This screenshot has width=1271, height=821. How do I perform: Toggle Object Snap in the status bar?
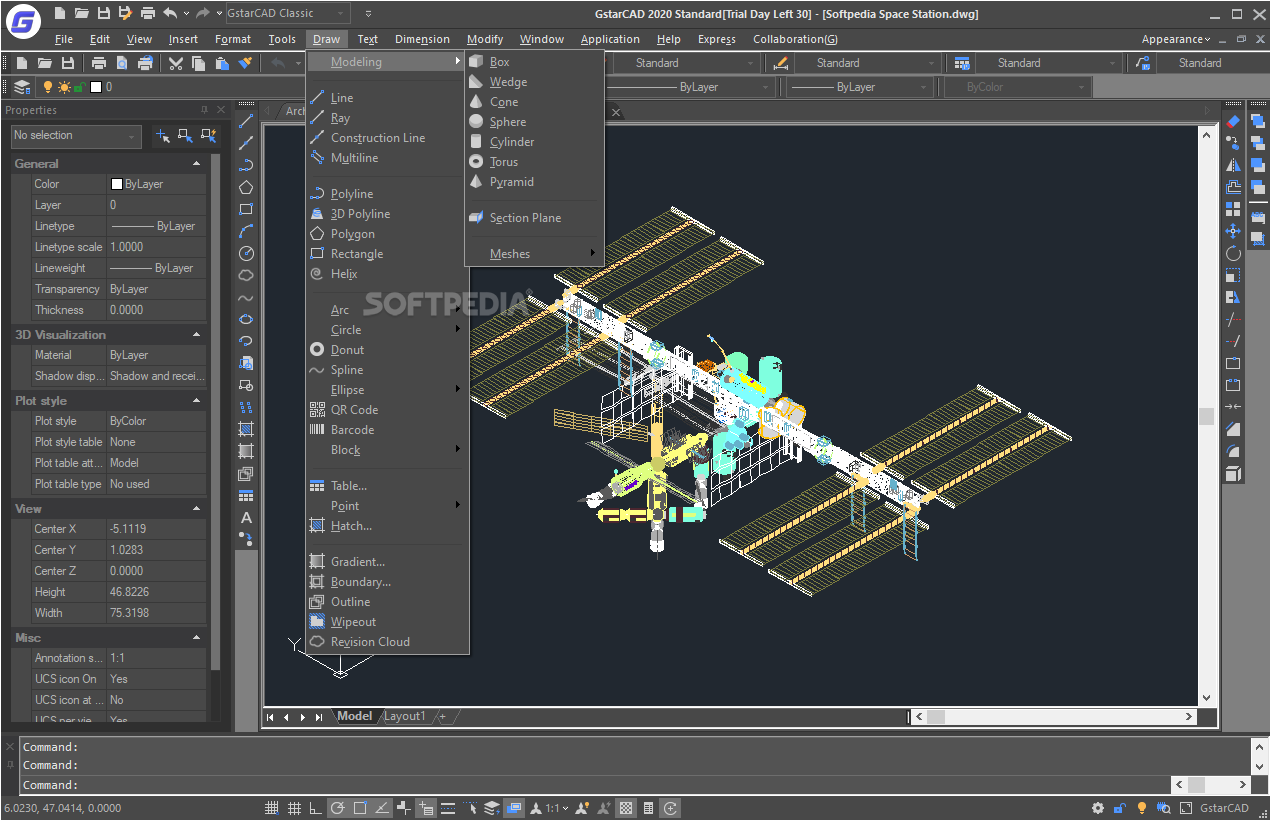[360, 808]
